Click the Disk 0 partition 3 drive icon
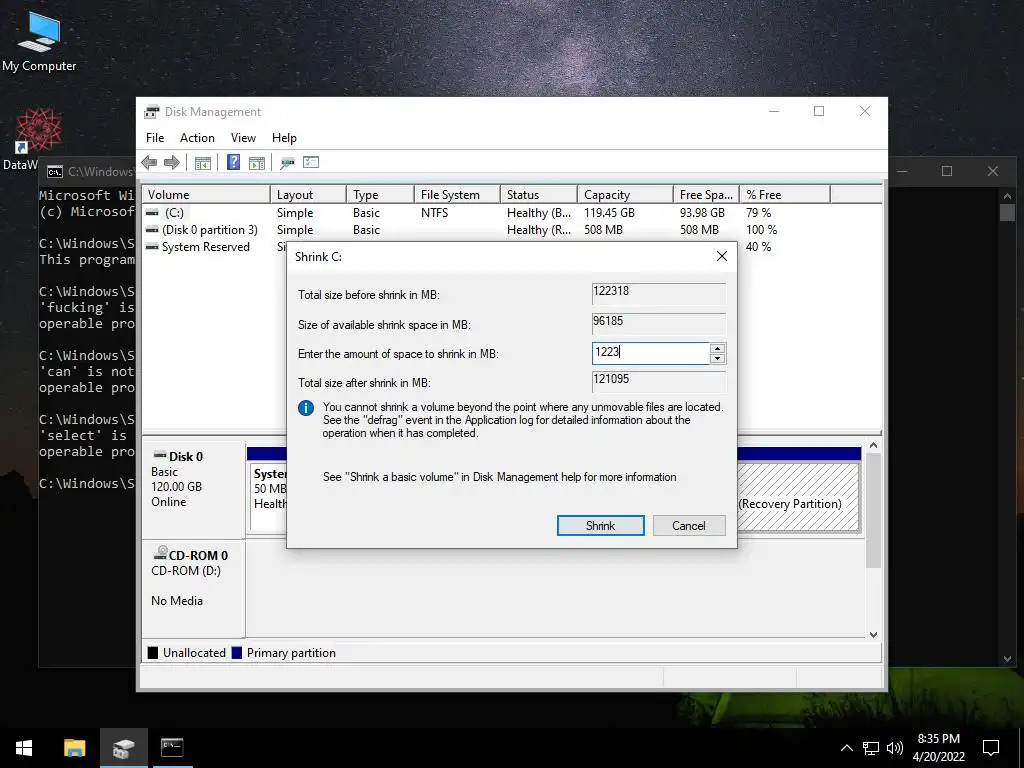This screenshot has height=768, width=1024. [x=152, y=230]
